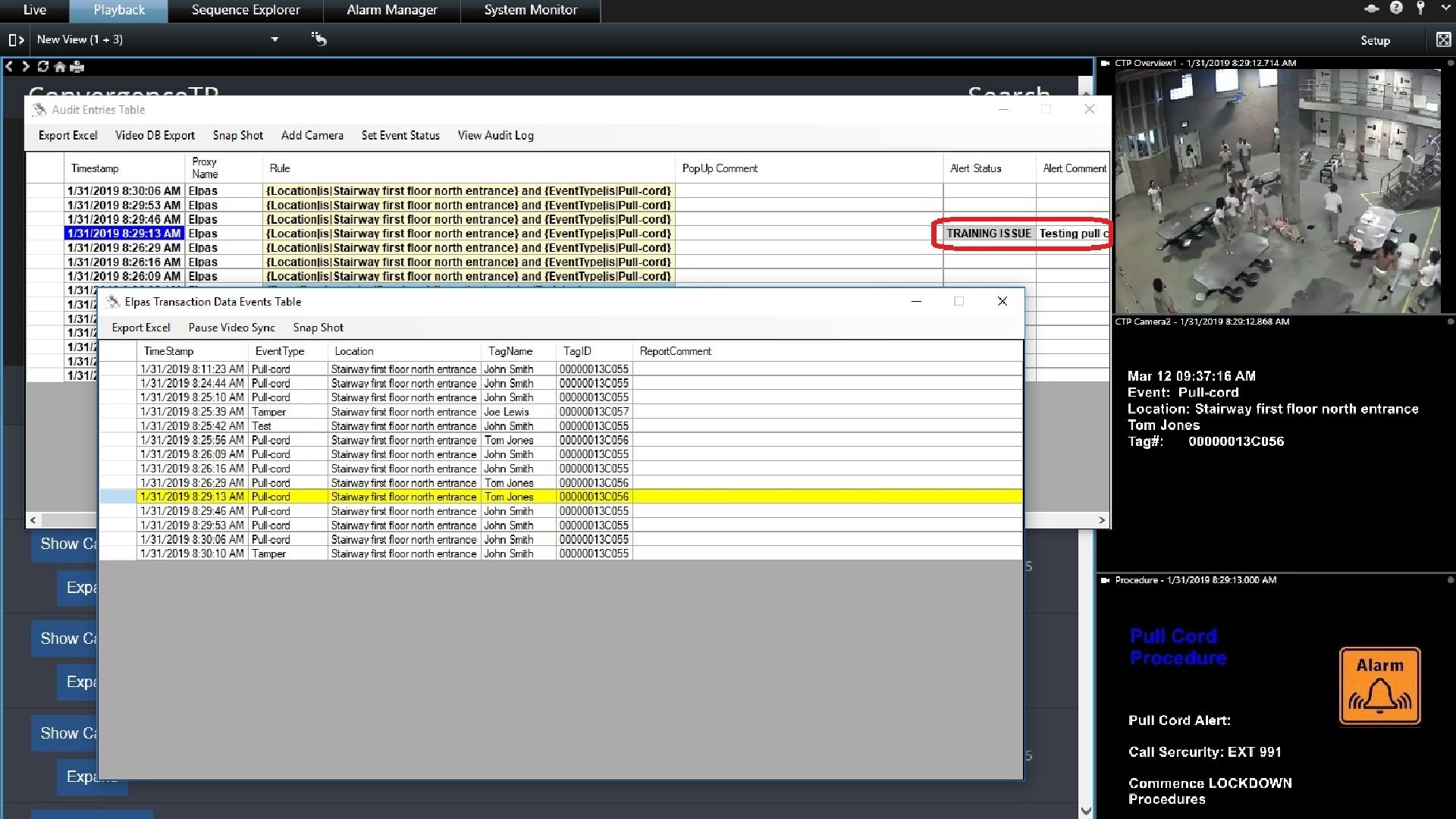Click the browser back arrow icon
Image resolution: width=1456 pixels, height=819 pixels.
point(9,67)
